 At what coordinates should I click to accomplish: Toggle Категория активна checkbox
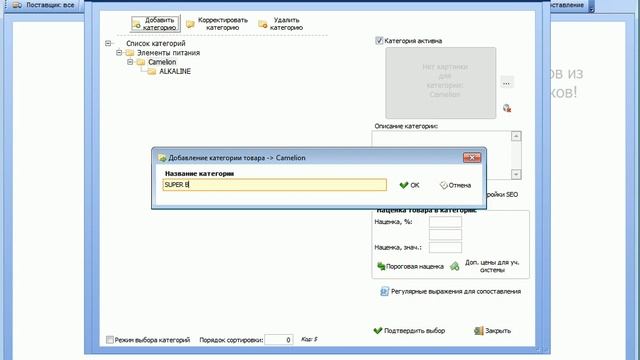point(379,40)
